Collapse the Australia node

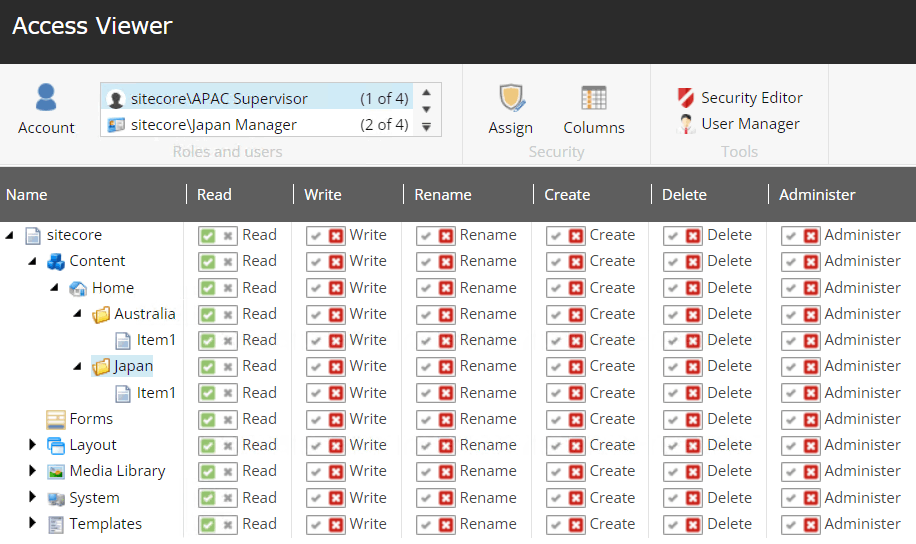point(77,314)
